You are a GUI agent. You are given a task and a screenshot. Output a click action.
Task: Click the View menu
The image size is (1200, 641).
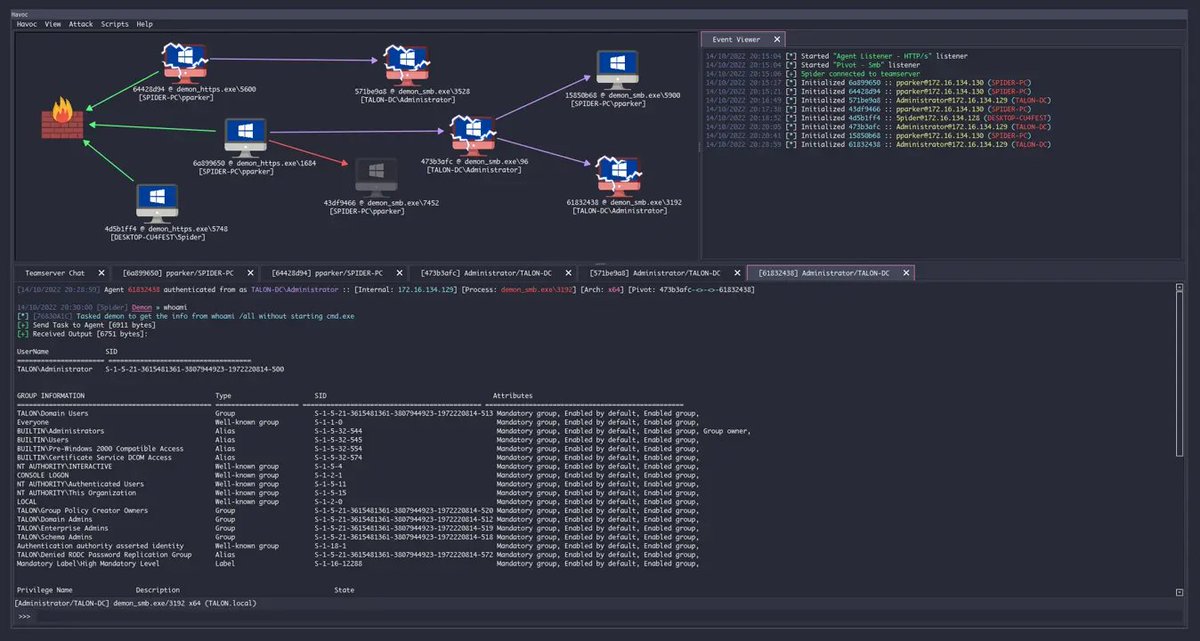coord(52,23)
